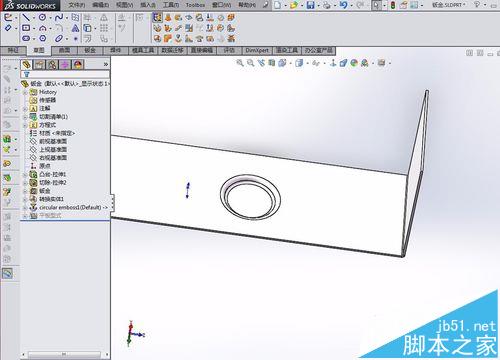
Task: Open the ConfigurationManager tab
Action: pyautogui.click(x=52, y=64)
